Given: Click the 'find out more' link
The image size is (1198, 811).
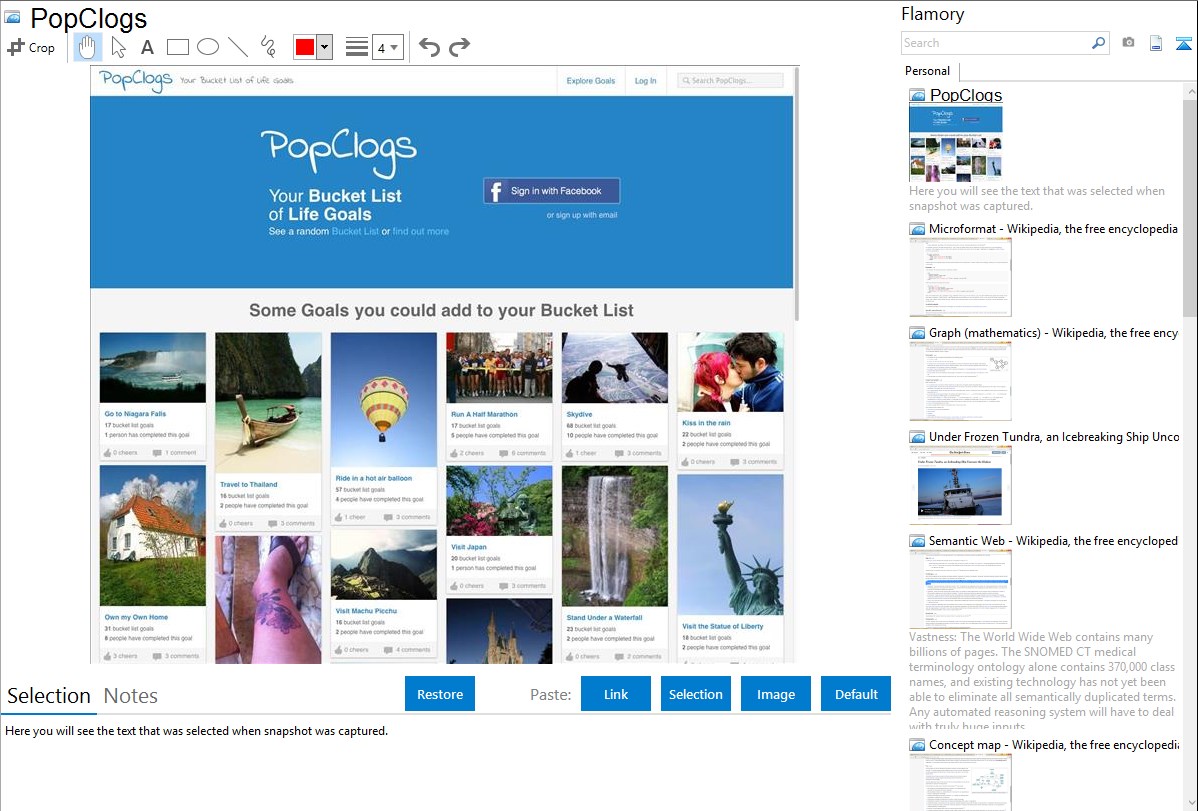Looking at the screenshot, I should (420, 231).
